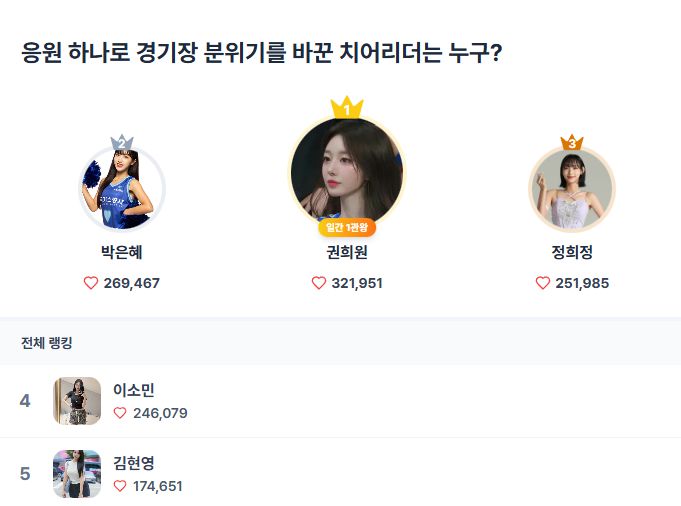Viewport: 681px width, 506px height.
Task: Open 박은혜's second-place profile photo
Action: tap(122, 190)
